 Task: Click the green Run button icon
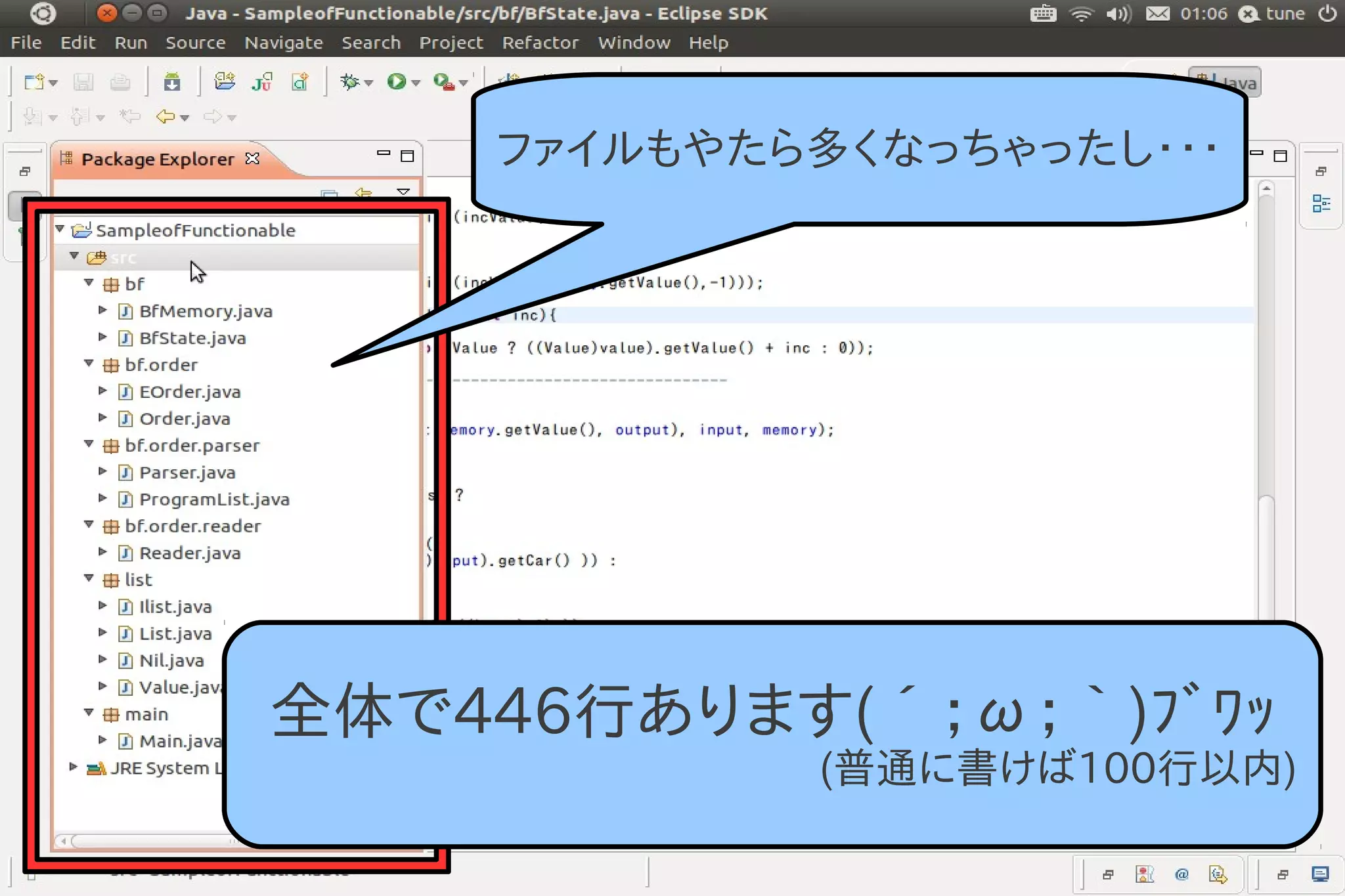coord(396,81)
